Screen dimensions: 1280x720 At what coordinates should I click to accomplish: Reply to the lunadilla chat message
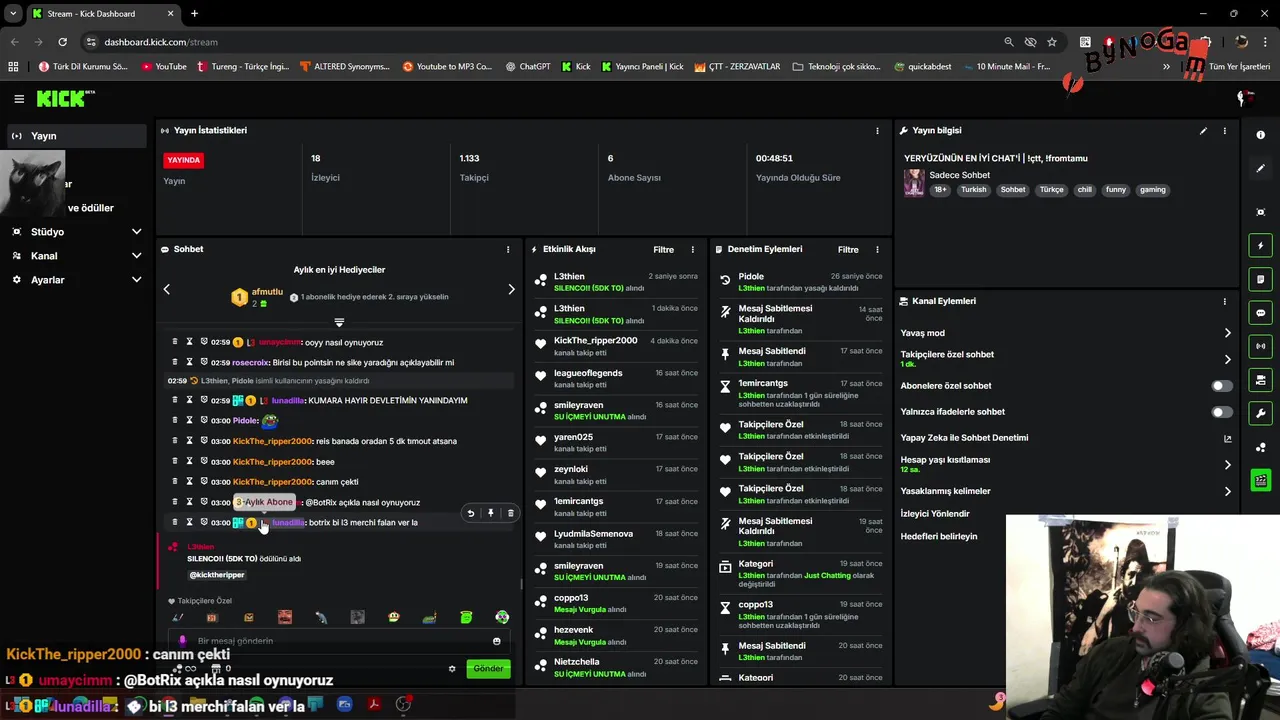click(470, 513)
